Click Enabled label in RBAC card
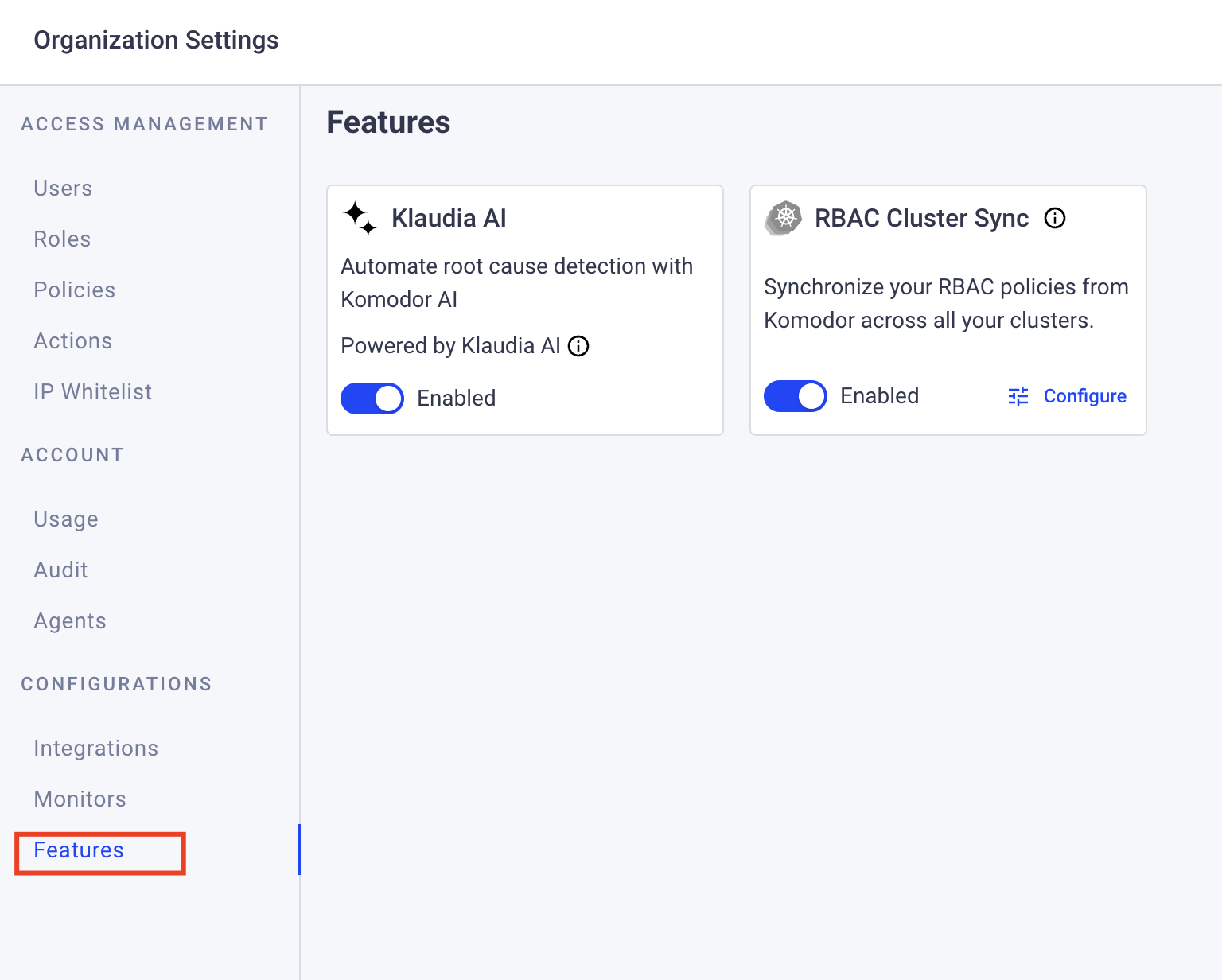 coord(880,396)
